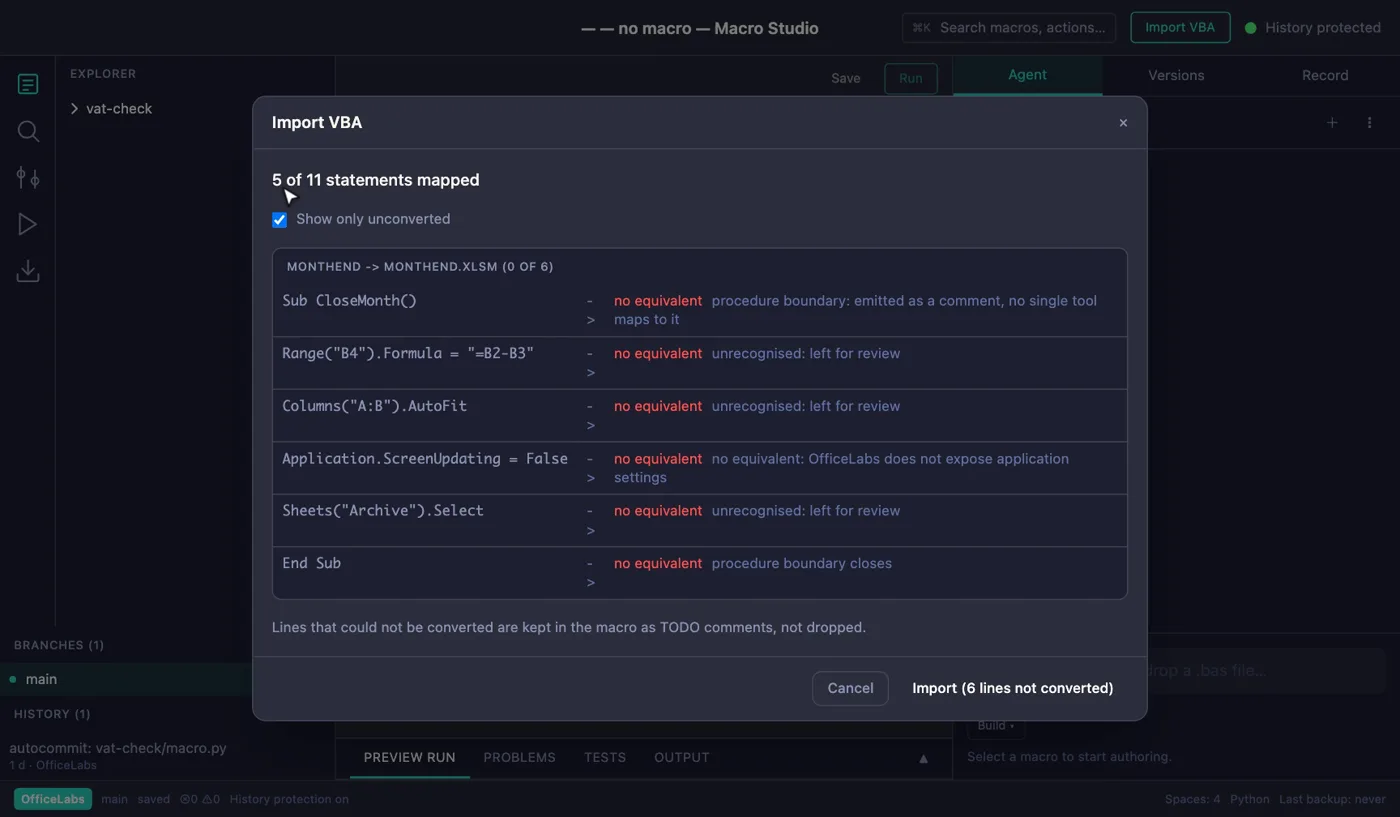Image resolution: width=1400 pixels, height=817 pixels.
Task: Click the plus icon in Agent panel
Action: pyautogui.click(x=1332, y=123)
